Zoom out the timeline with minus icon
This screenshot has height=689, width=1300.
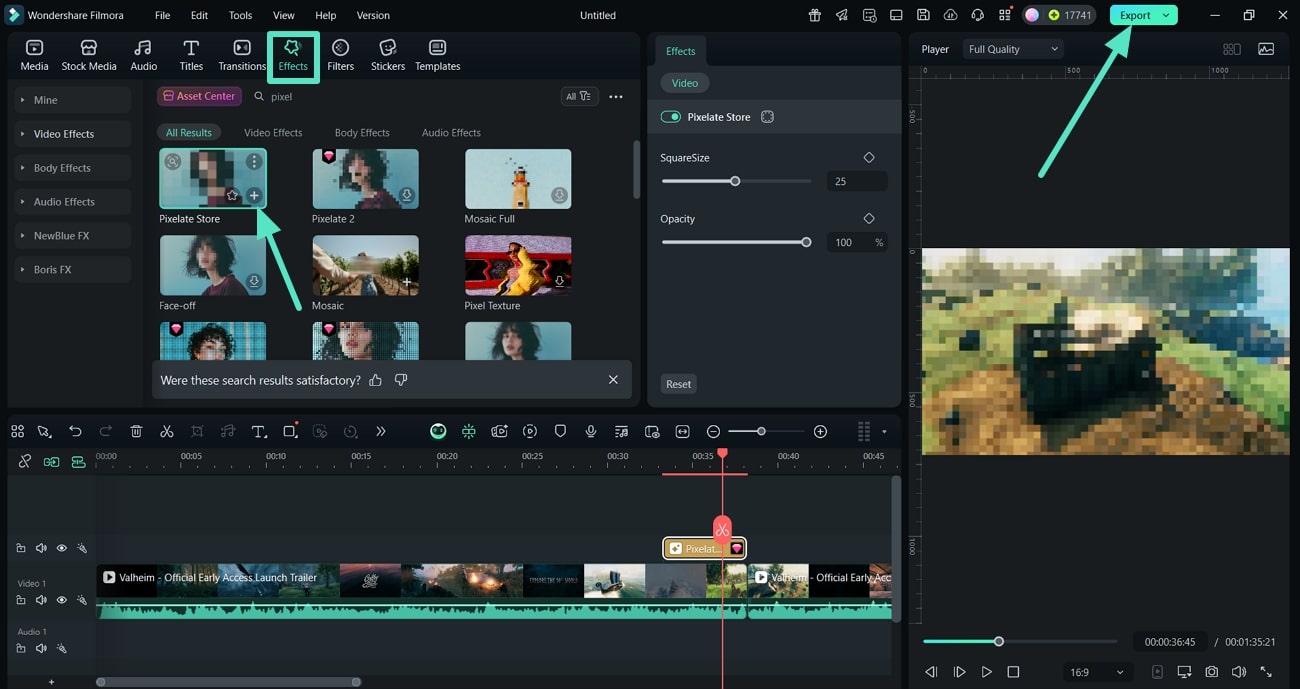coord(713,431)
